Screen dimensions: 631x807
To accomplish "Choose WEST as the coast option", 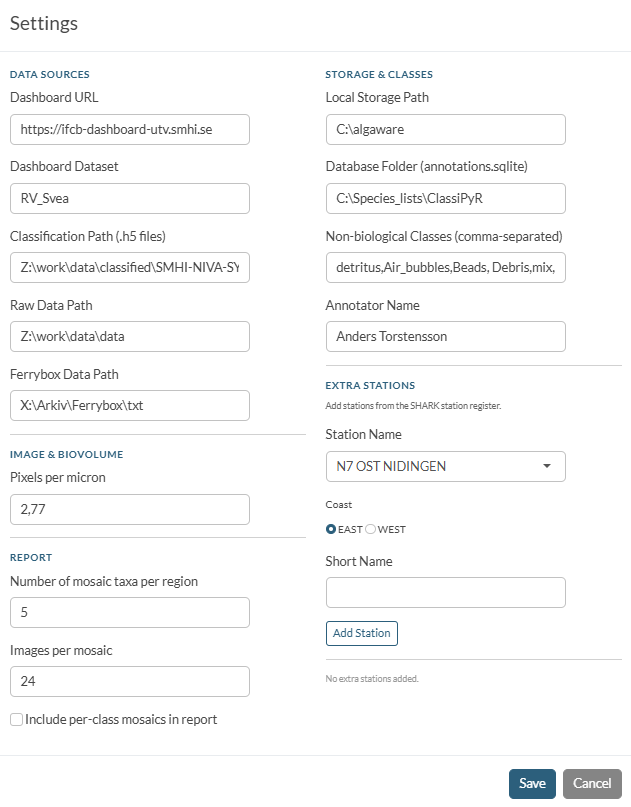I will [370, 529].
